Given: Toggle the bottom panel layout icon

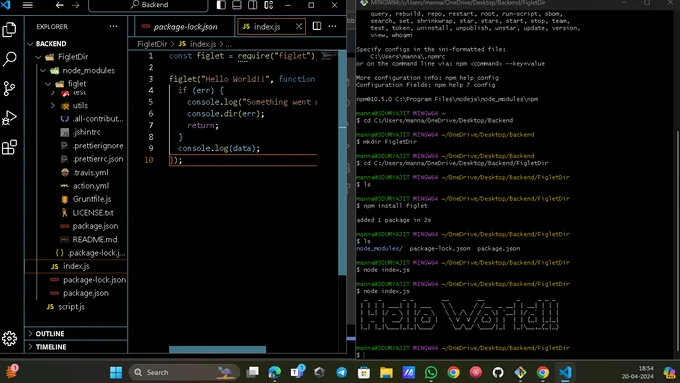Looking at the screenshot, I should [237, 5].
